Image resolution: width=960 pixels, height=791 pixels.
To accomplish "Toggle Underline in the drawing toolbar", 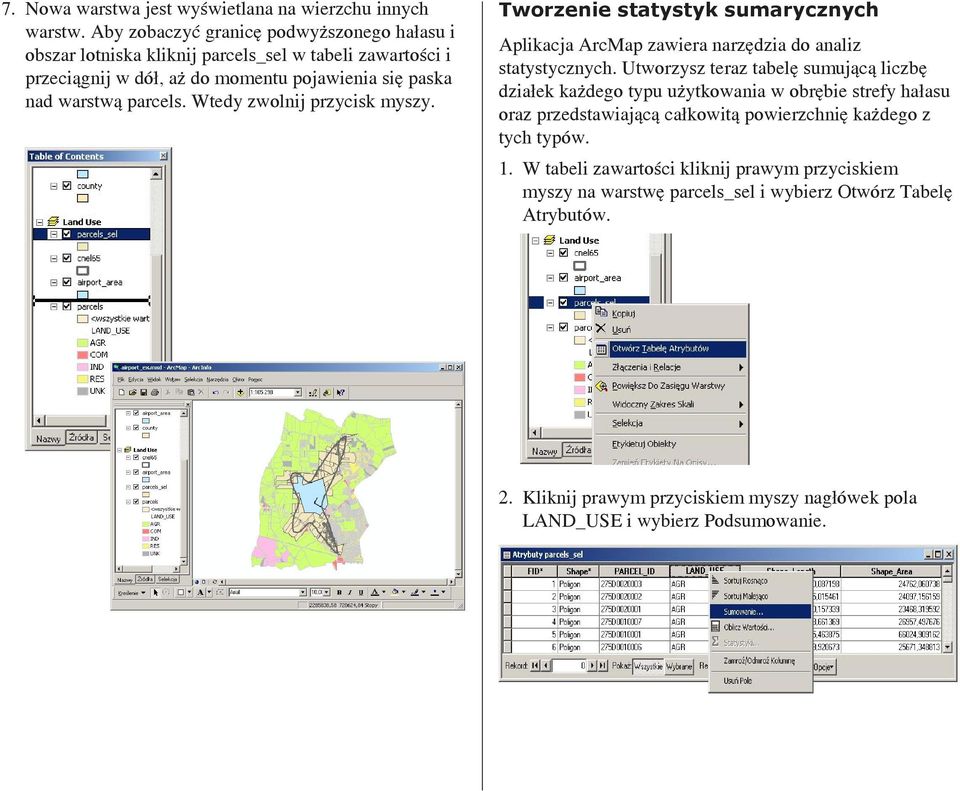I will pos(361,592).
